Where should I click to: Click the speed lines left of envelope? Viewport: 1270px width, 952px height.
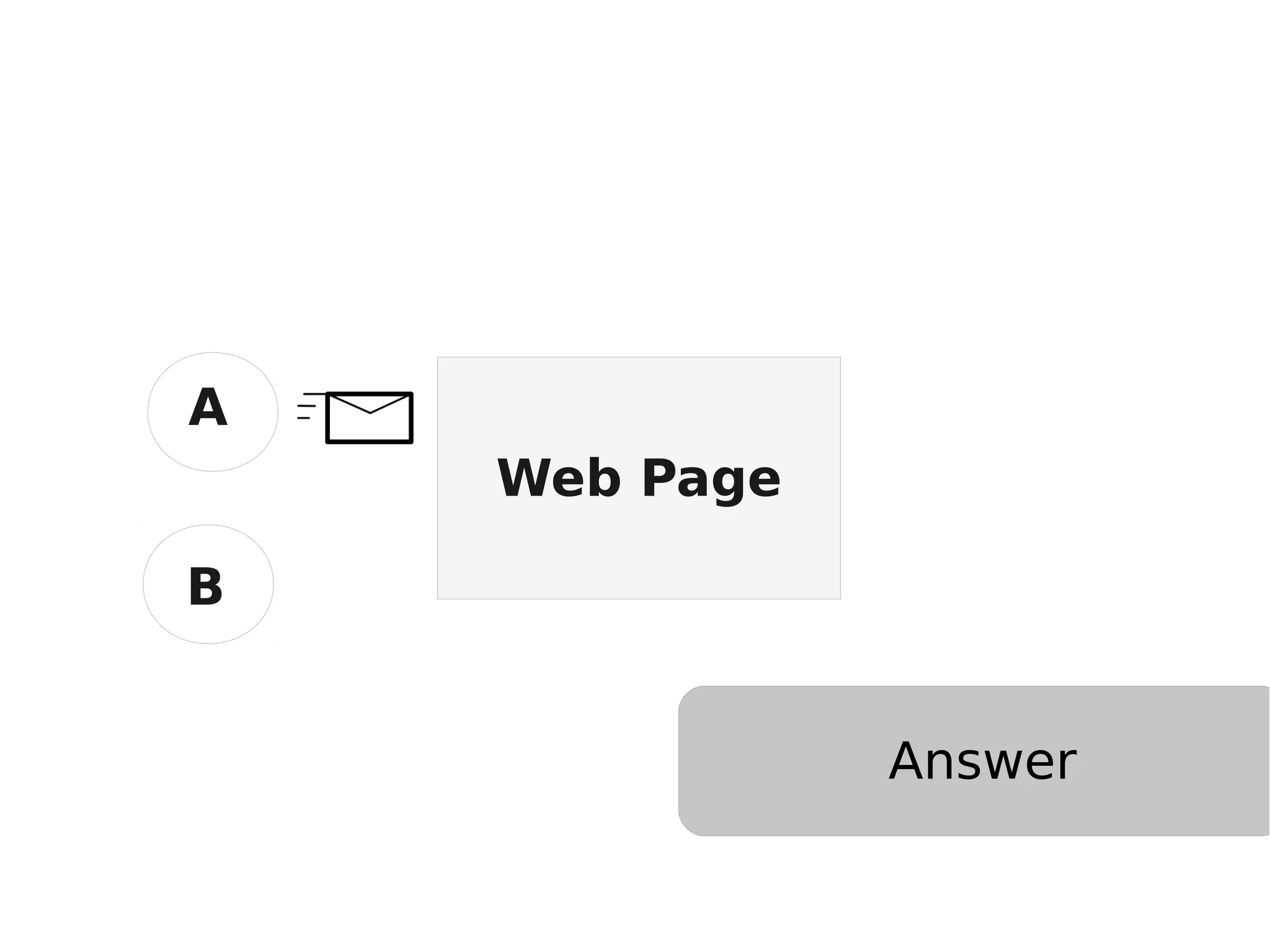[306, 406]
